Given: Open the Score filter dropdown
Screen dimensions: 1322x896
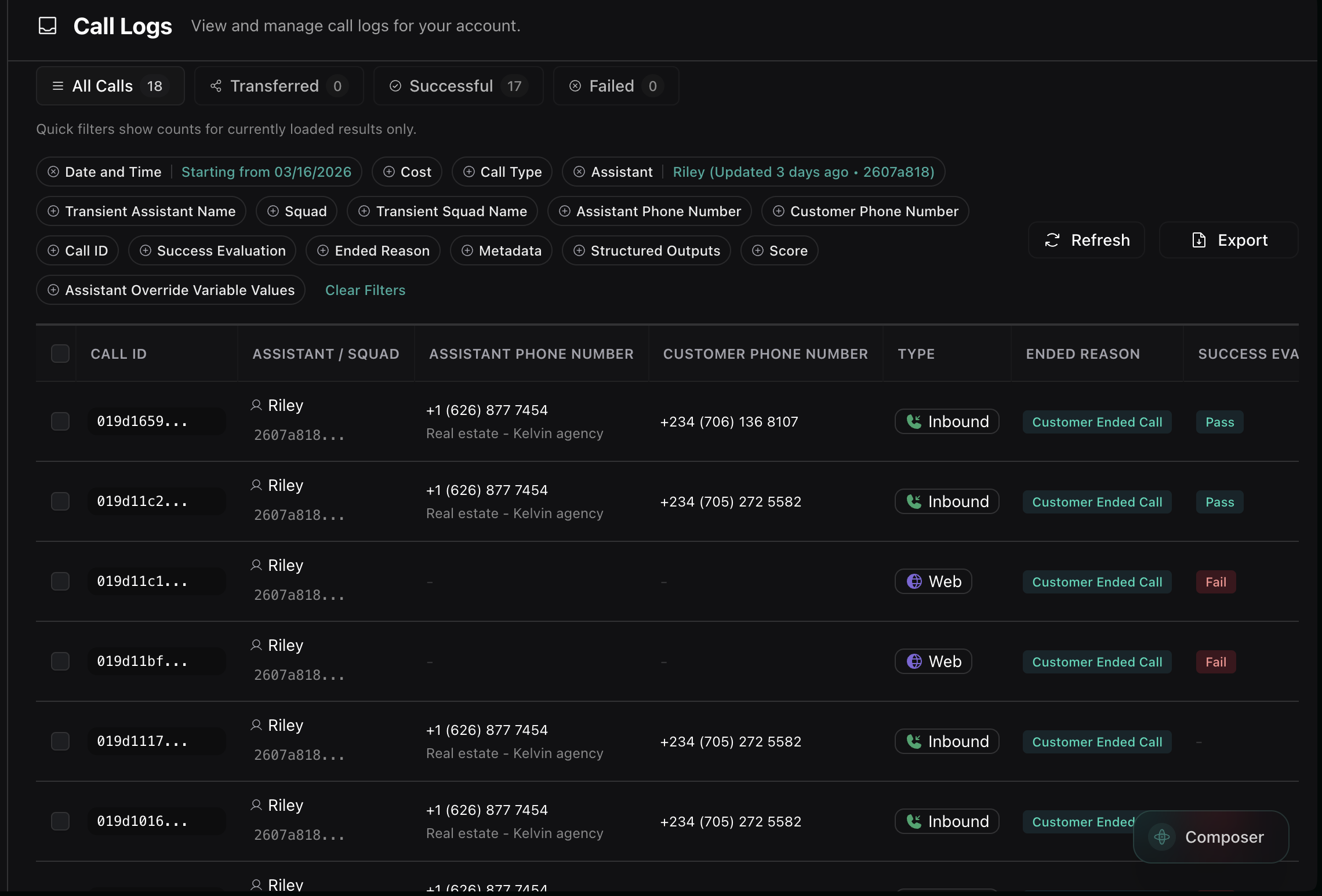Looking at the screenshot, I should click(779, 251).
